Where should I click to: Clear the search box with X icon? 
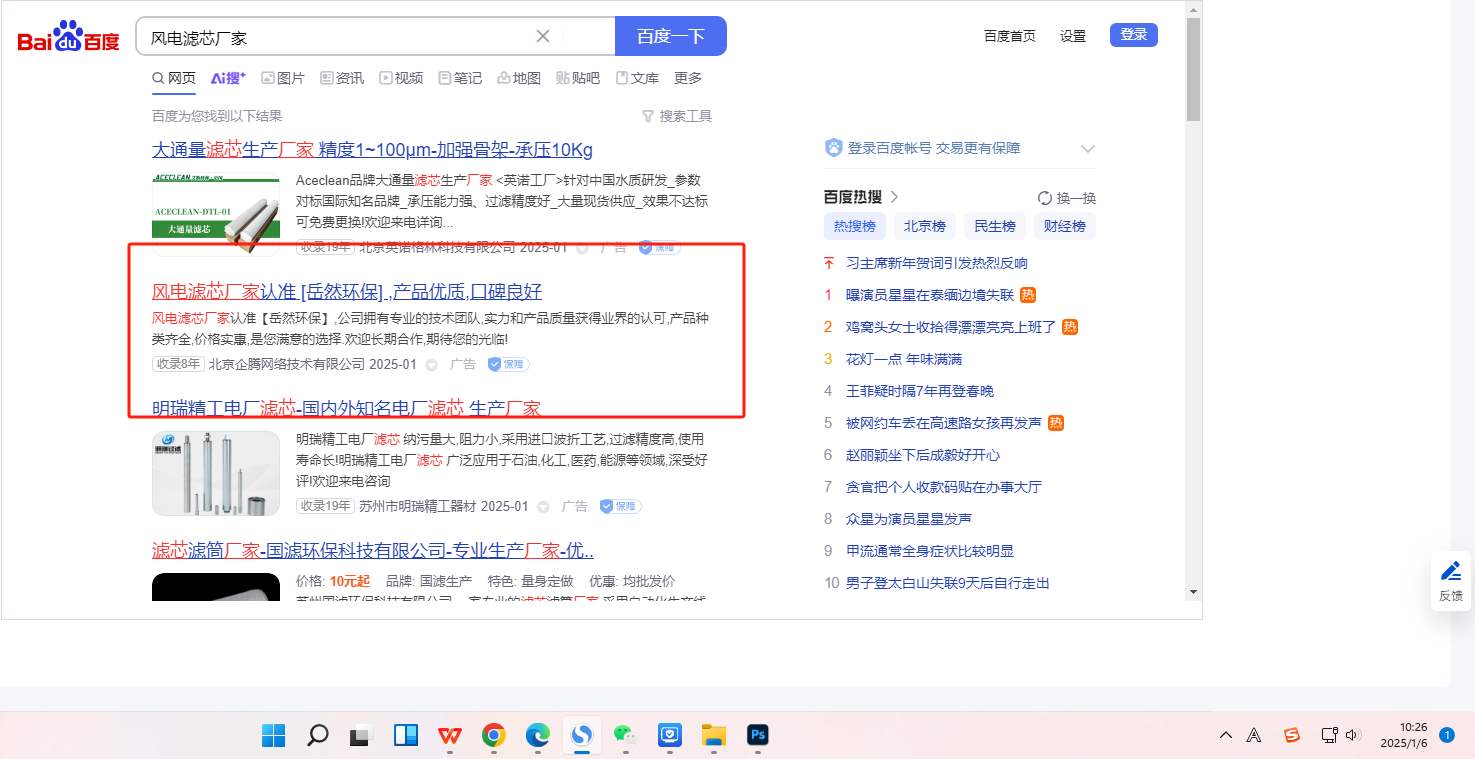543,37
